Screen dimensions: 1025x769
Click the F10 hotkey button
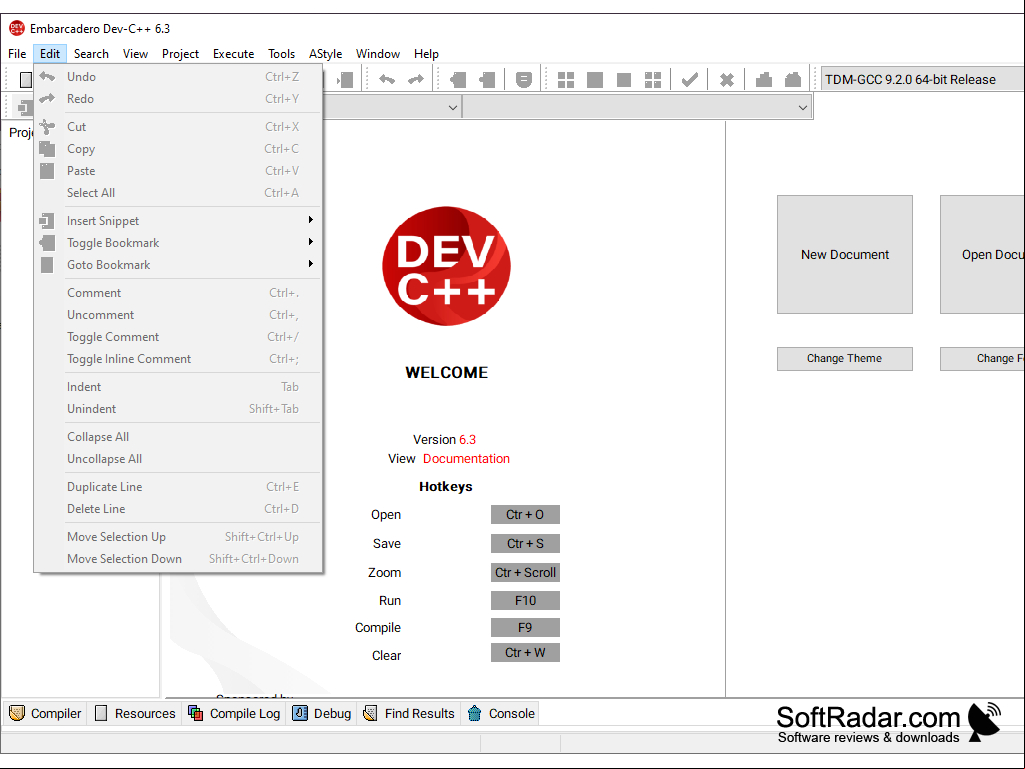point(525,600)
